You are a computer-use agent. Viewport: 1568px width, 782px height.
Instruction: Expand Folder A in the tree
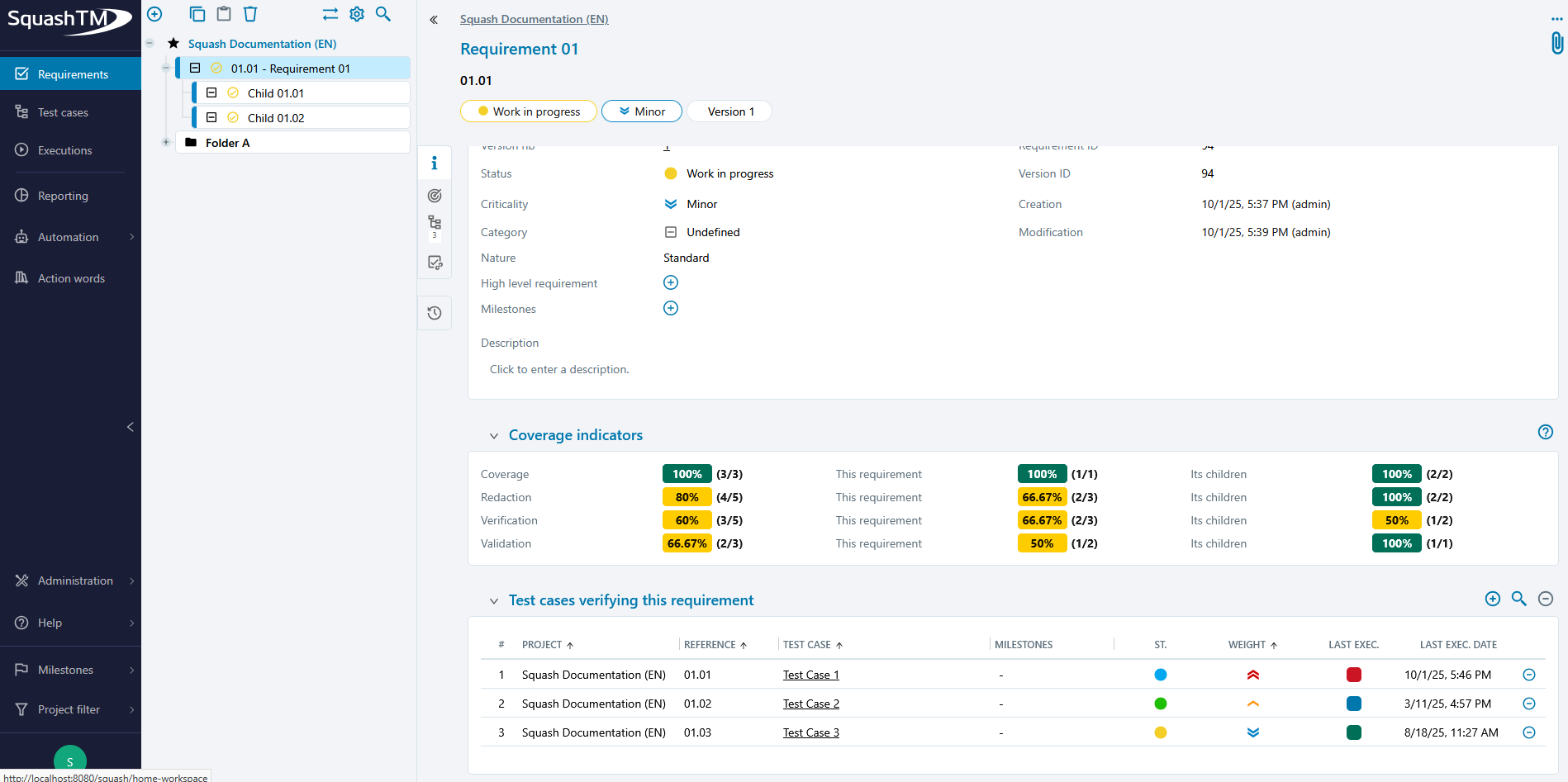[x=166, y=142]
